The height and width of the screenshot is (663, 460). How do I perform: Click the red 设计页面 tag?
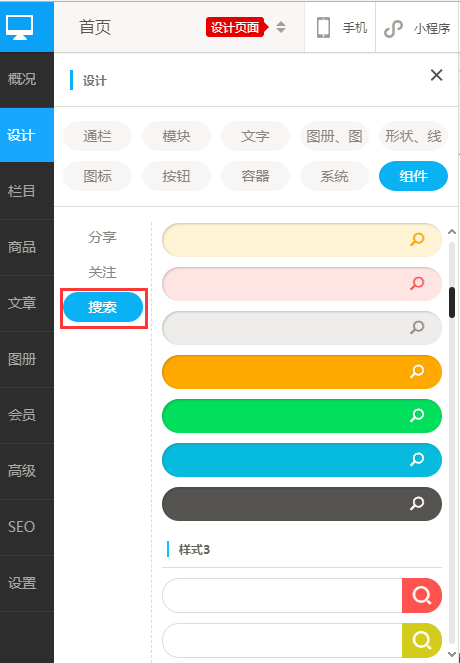[x=237, y=27]
